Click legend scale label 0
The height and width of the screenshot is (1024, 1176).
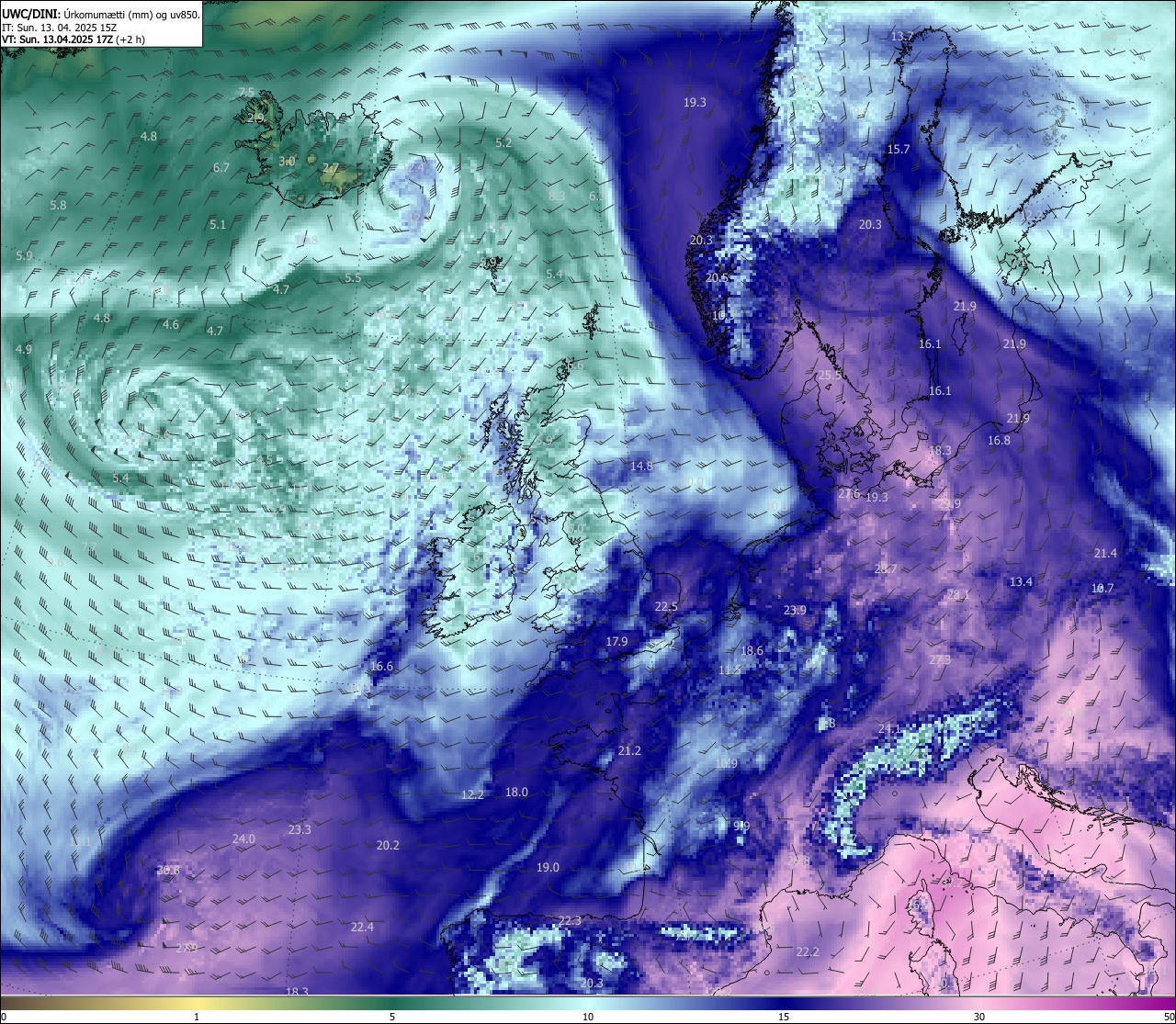pos(3,1017)
